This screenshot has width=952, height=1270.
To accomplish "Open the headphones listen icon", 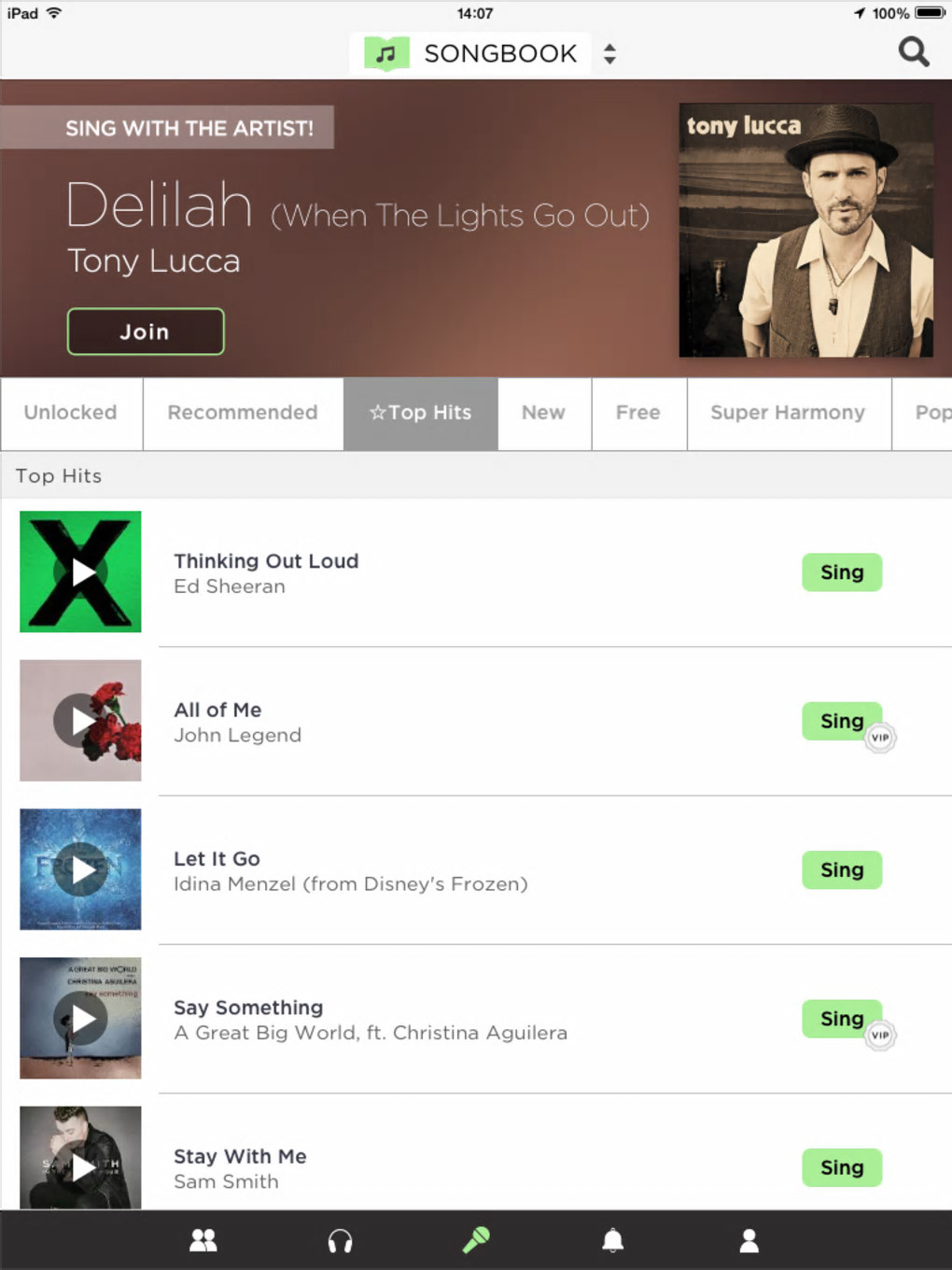I will (x=340, y=1240).
